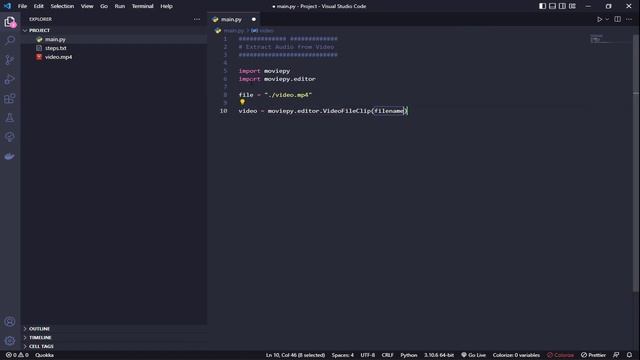This screenshot has height=360, width=640.
Task: Open the notifications bell
Action: point(629,355)
